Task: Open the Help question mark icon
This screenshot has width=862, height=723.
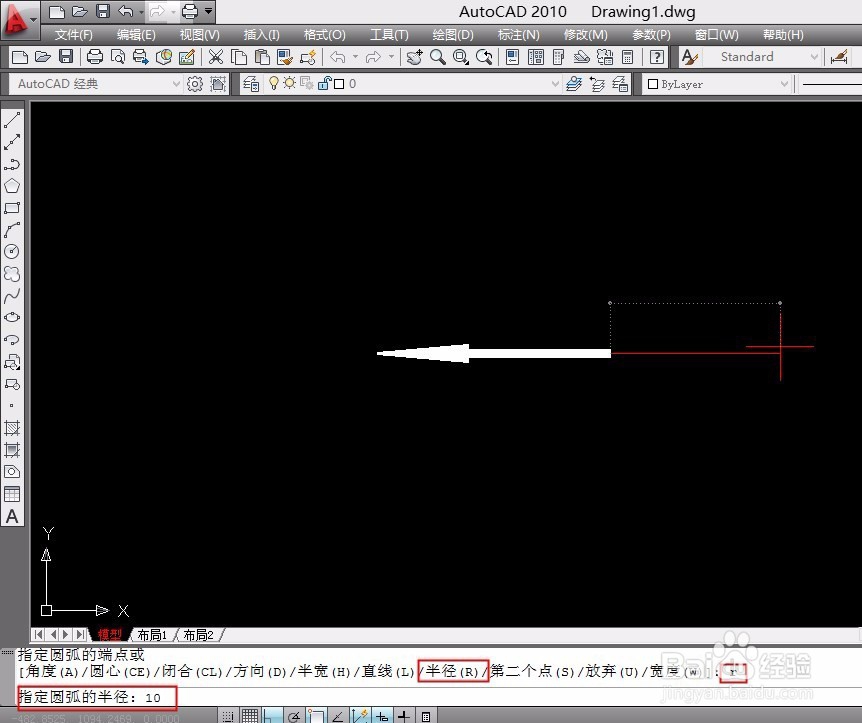Action: pos(656,57)
